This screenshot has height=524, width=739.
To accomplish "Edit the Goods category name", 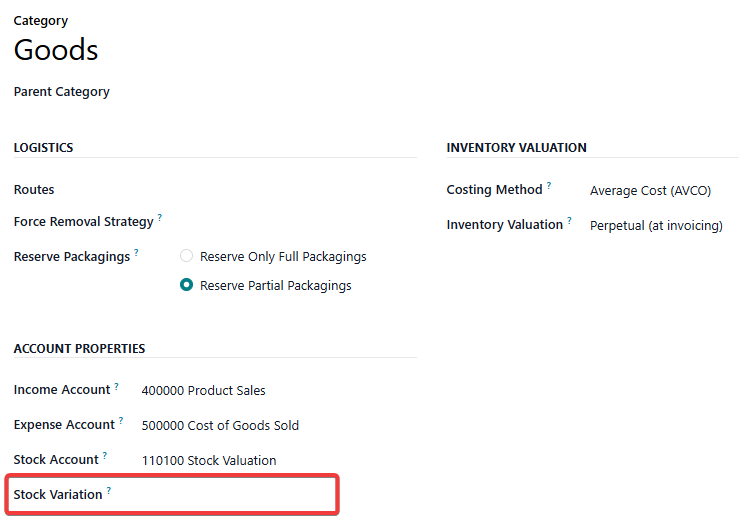I will click(x=56, y=50).
